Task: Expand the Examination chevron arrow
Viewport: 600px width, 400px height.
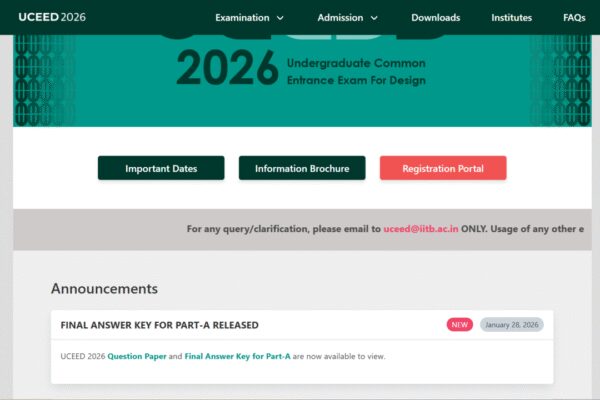Action: pyautogui.click(x=280, y=18)
